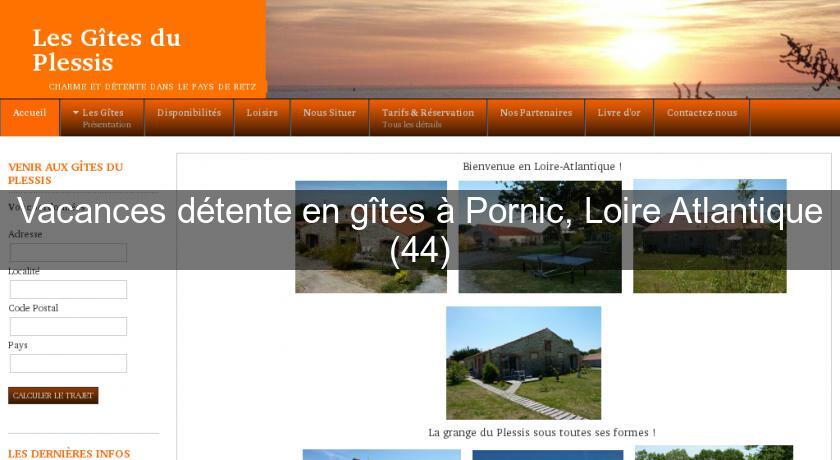The width and height of the screenshot is (840, 460).
Task: Open the Contactez-nous page
Action: [x=702, y=117]
